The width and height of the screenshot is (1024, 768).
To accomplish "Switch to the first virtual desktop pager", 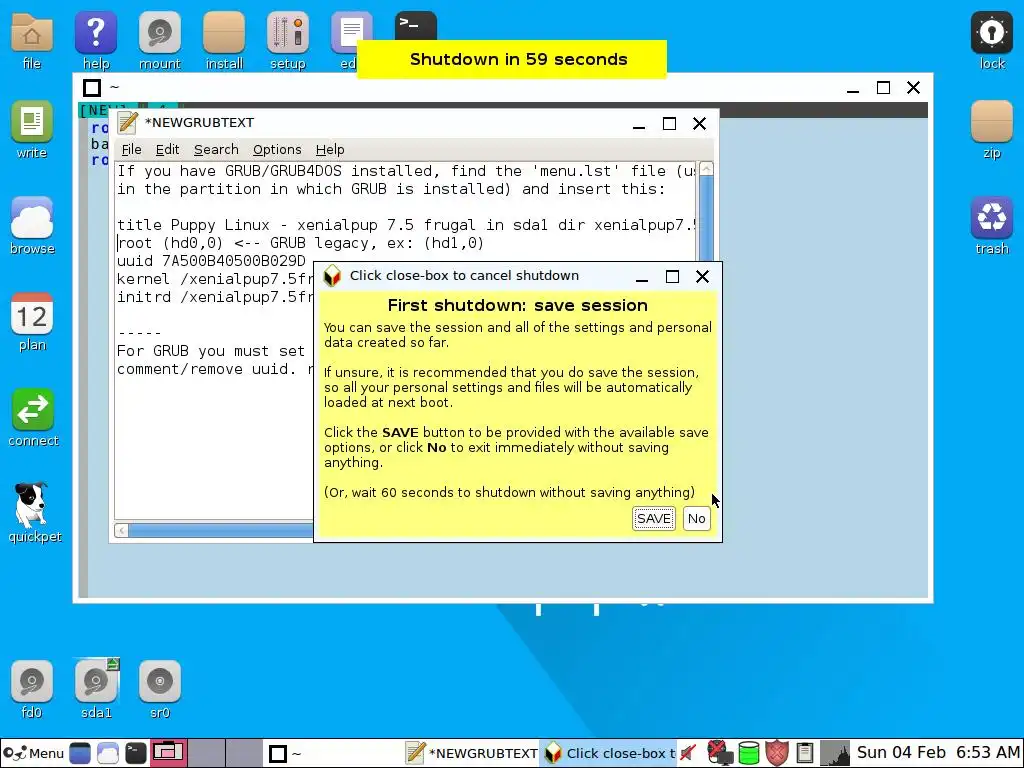I will pyautogui.click(x=168, y=753).
